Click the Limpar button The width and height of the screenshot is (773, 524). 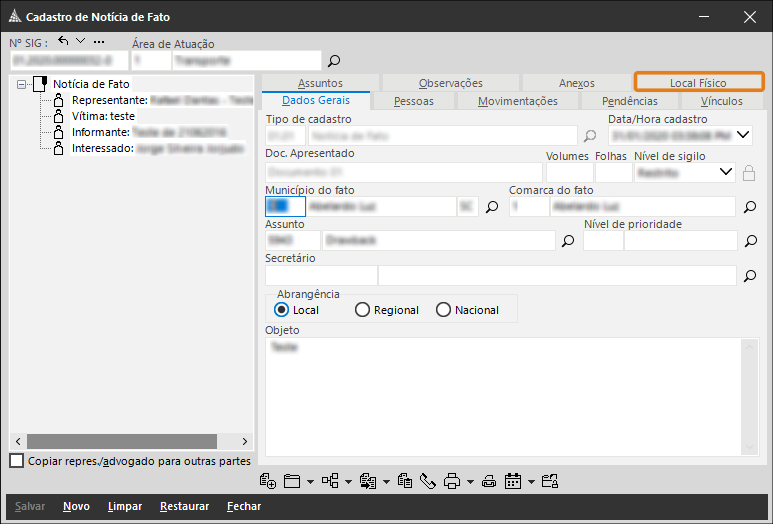coord(125,506)
